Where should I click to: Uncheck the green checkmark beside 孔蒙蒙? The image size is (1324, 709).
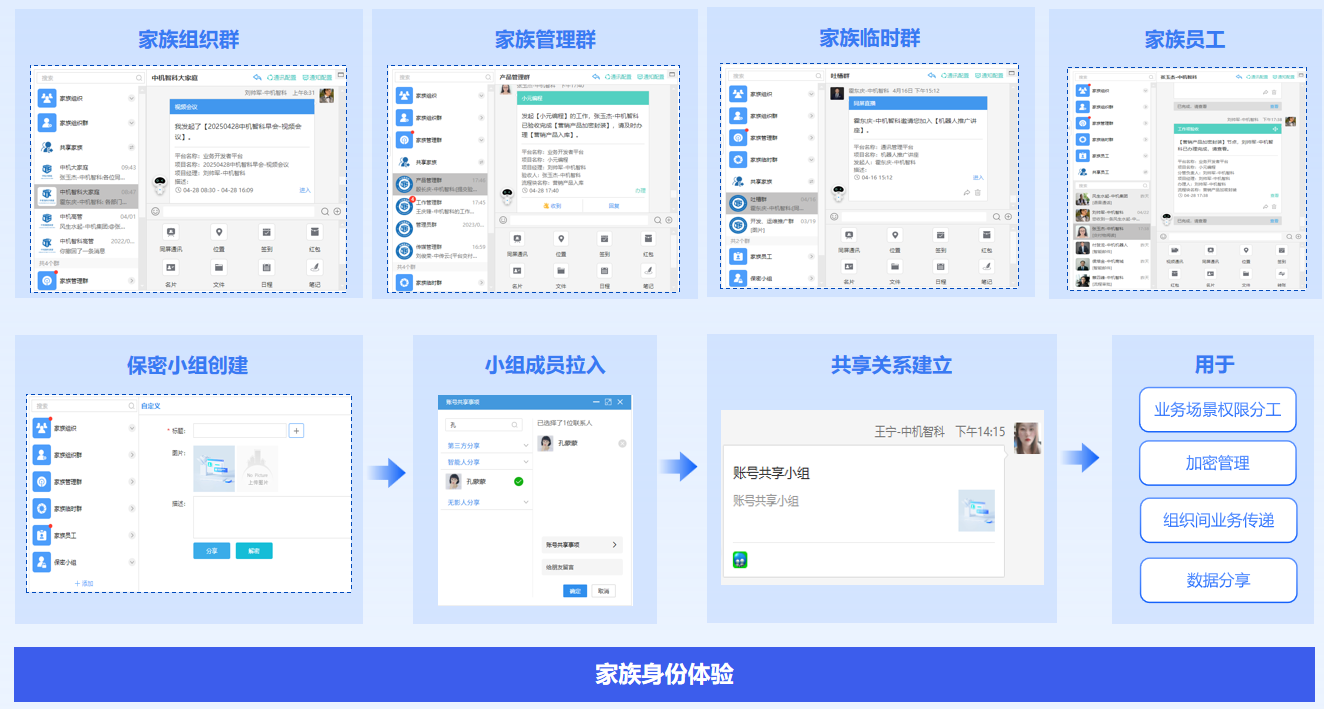[518, 481]
